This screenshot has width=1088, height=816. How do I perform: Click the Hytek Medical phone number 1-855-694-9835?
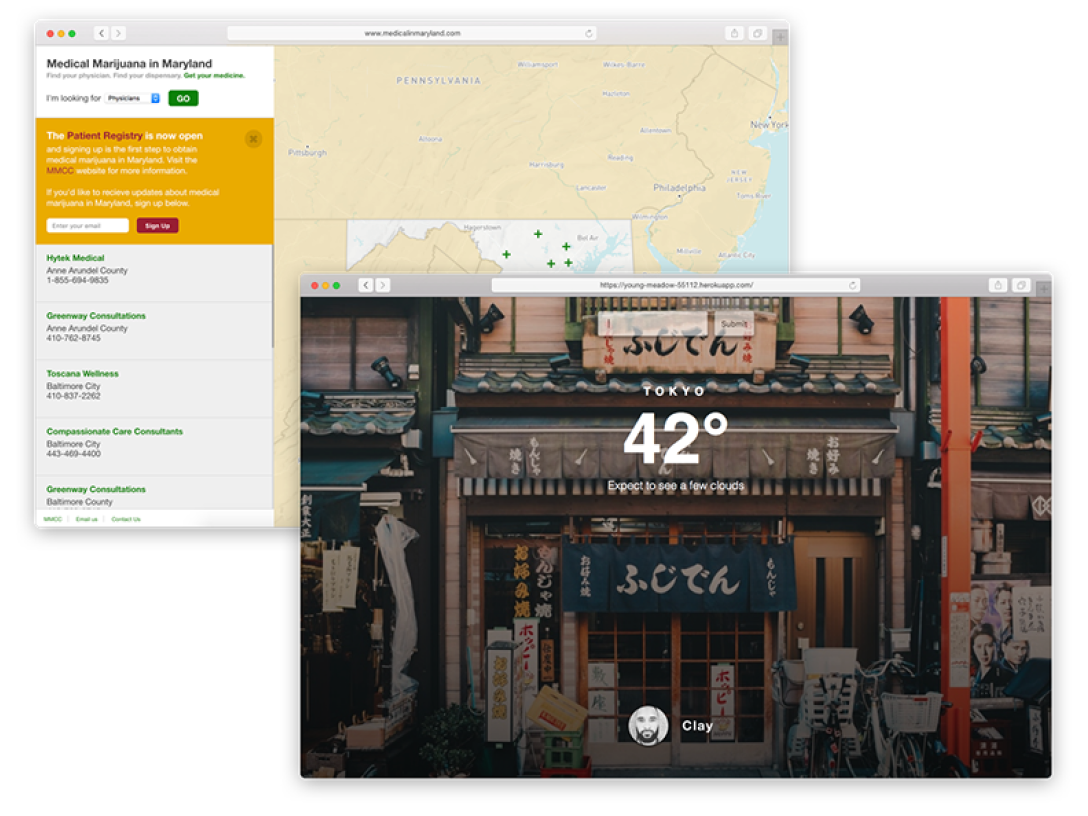(x=77, y=280)
